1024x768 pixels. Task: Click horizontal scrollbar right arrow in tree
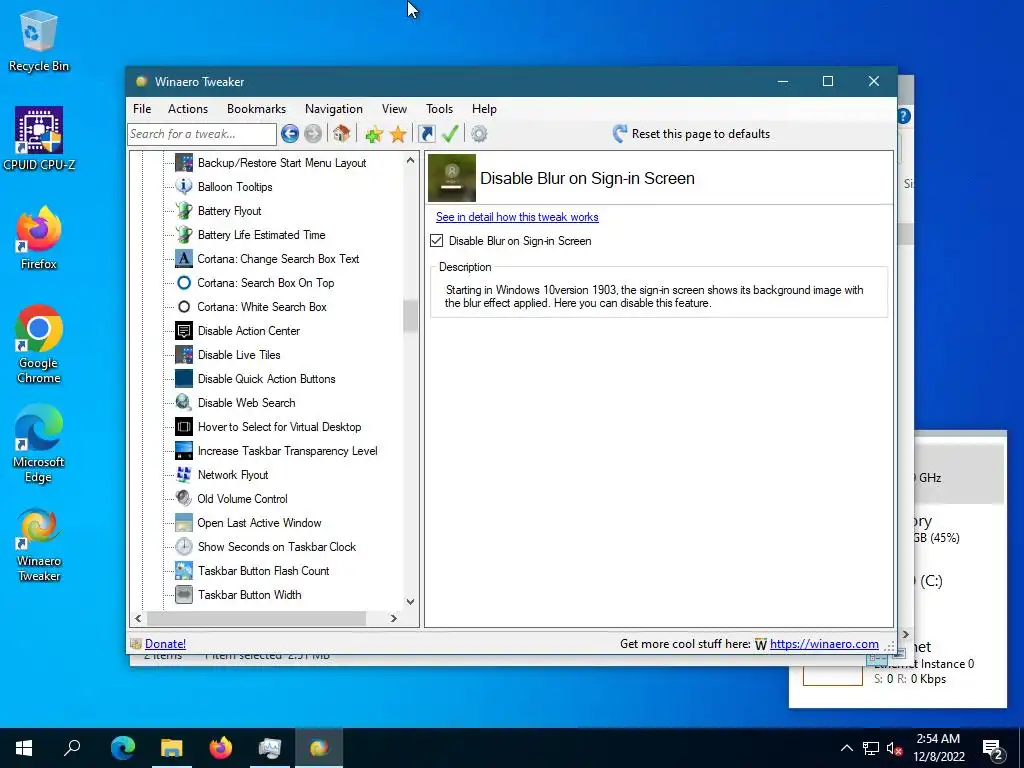tap(394, 618)
